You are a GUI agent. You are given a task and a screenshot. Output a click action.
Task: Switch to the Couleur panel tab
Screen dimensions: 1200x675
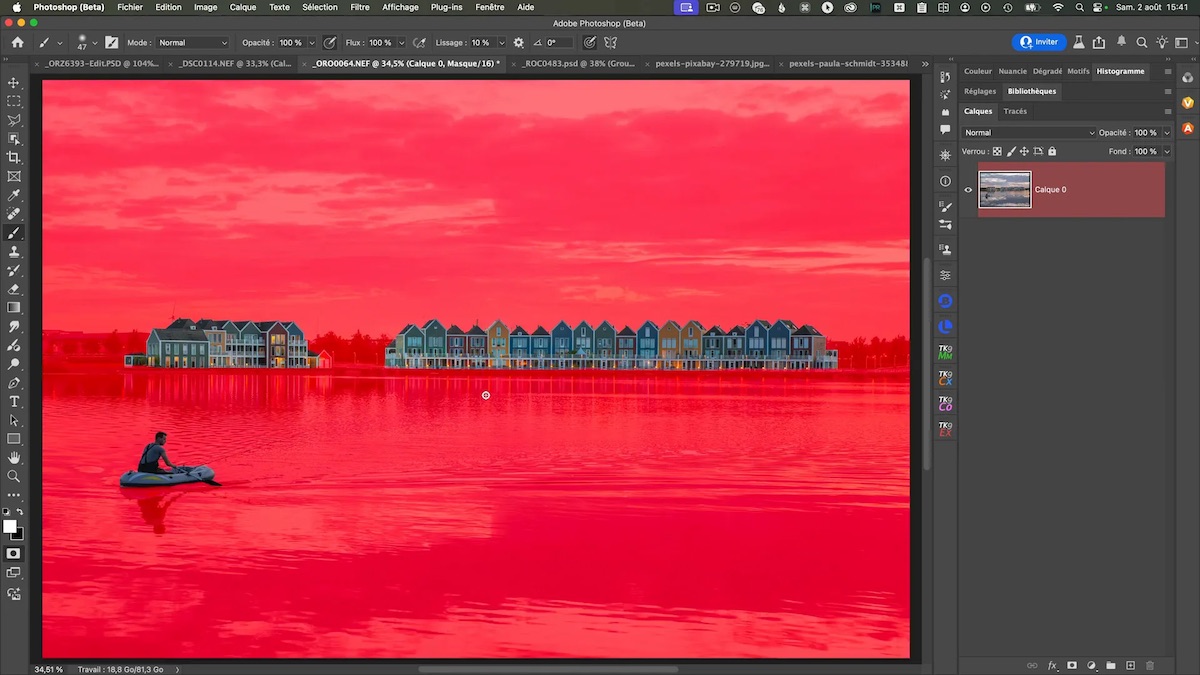point(978,71)
